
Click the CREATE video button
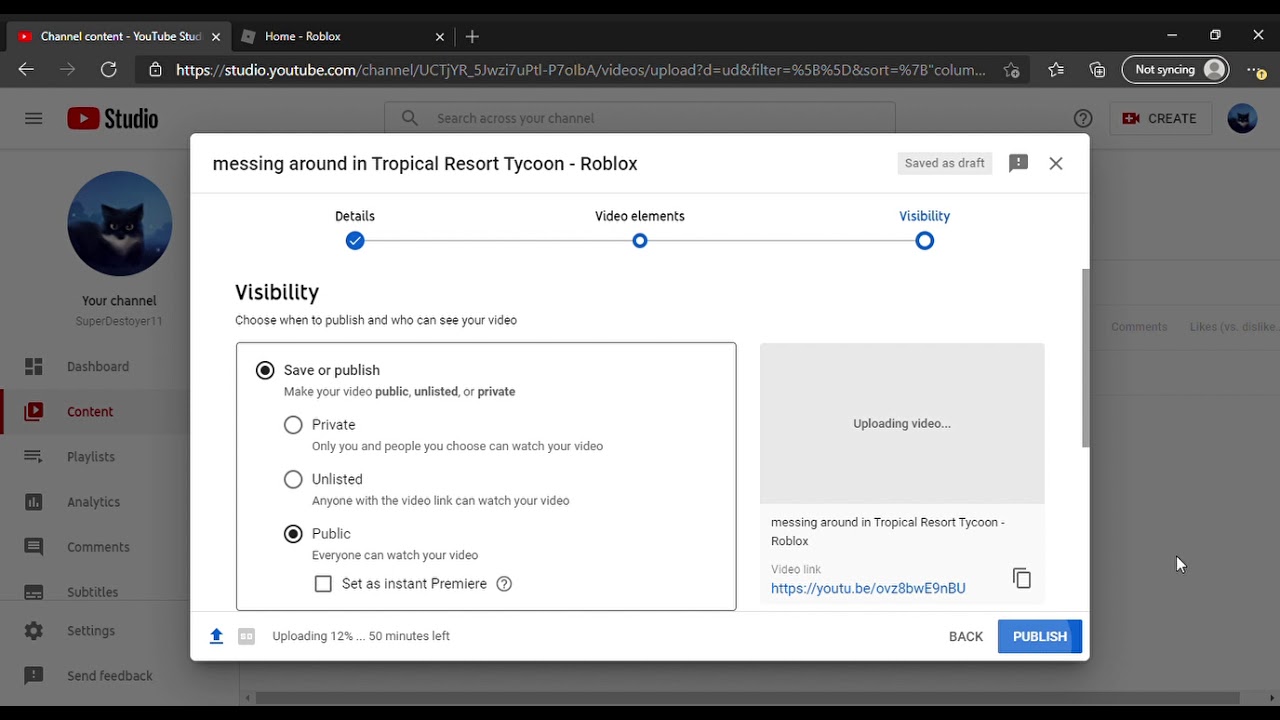(1160, 118)
